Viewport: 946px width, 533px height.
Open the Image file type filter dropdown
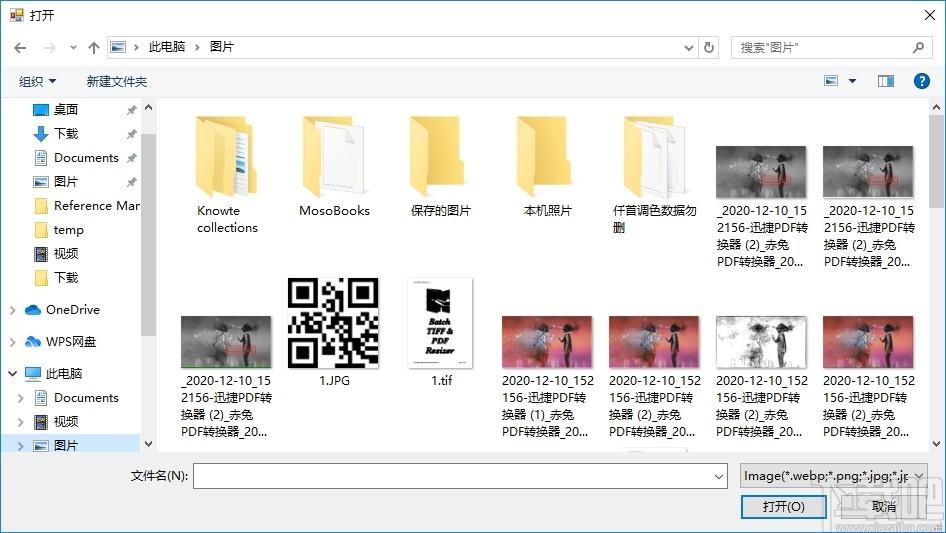point(834,476)
